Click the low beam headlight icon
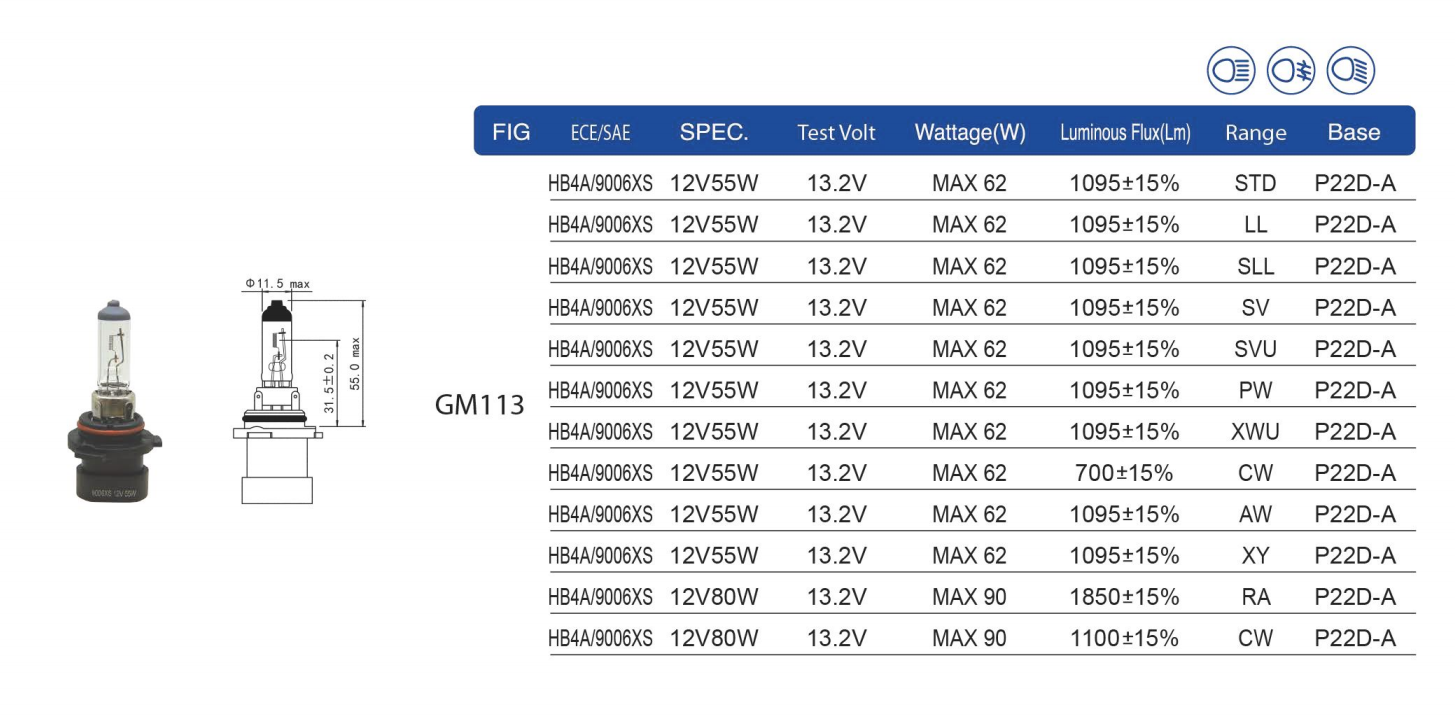Viewport: 1455px width, 721px height. (1351, 71)
